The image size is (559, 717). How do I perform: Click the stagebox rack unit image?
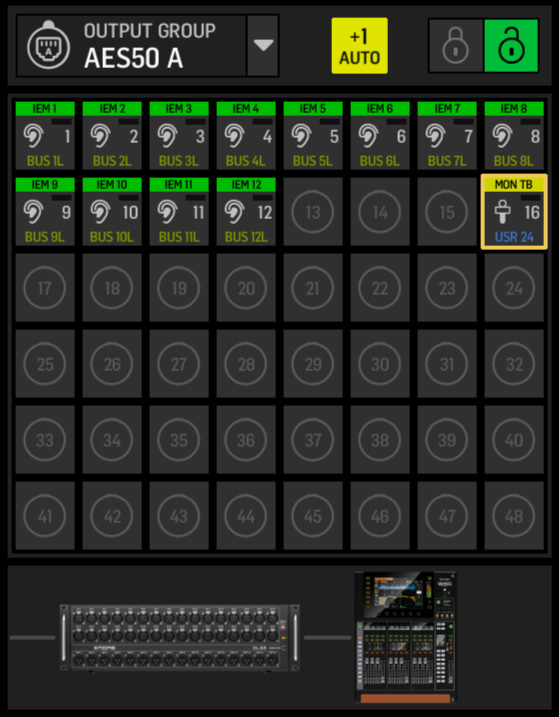(180, 638)
